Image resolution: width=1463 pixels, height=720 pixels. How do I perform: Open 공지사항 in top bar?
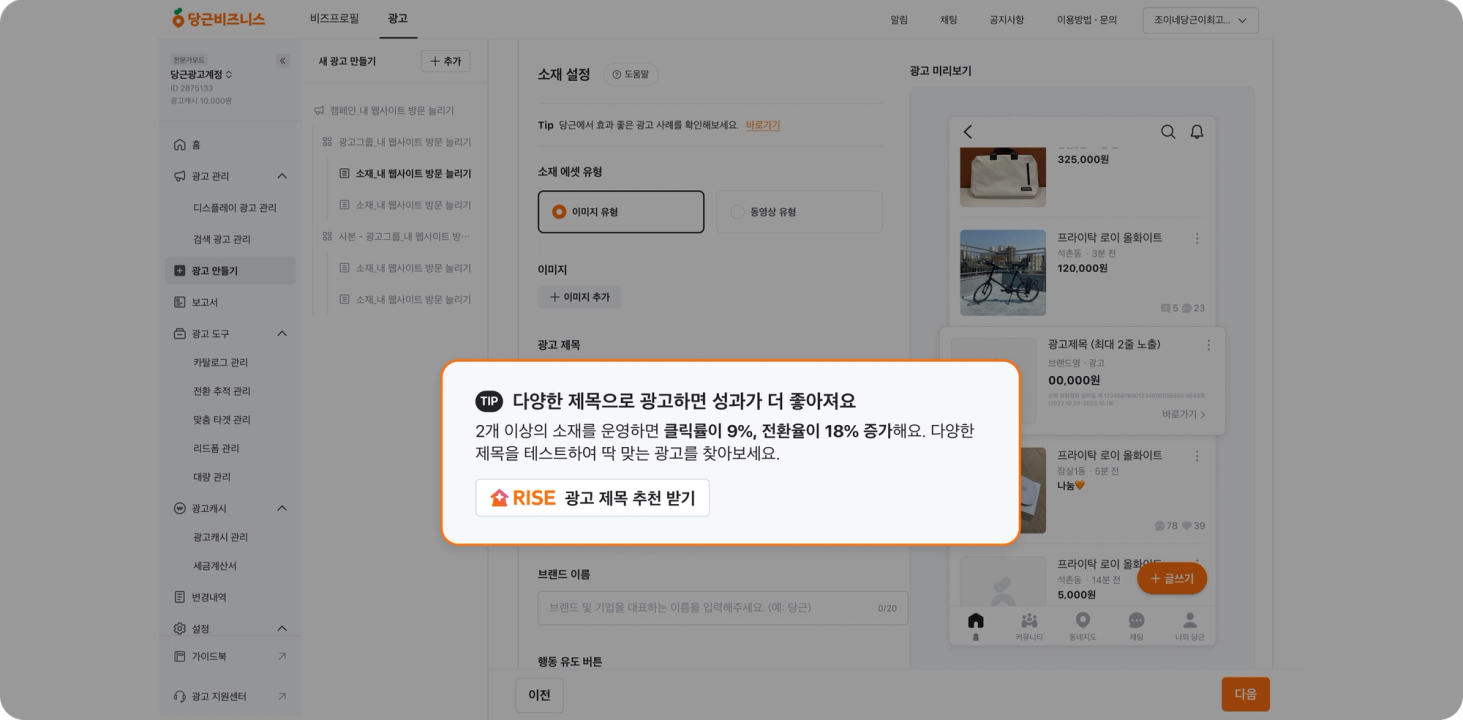pyautogui.click(x=1007, y=20)
